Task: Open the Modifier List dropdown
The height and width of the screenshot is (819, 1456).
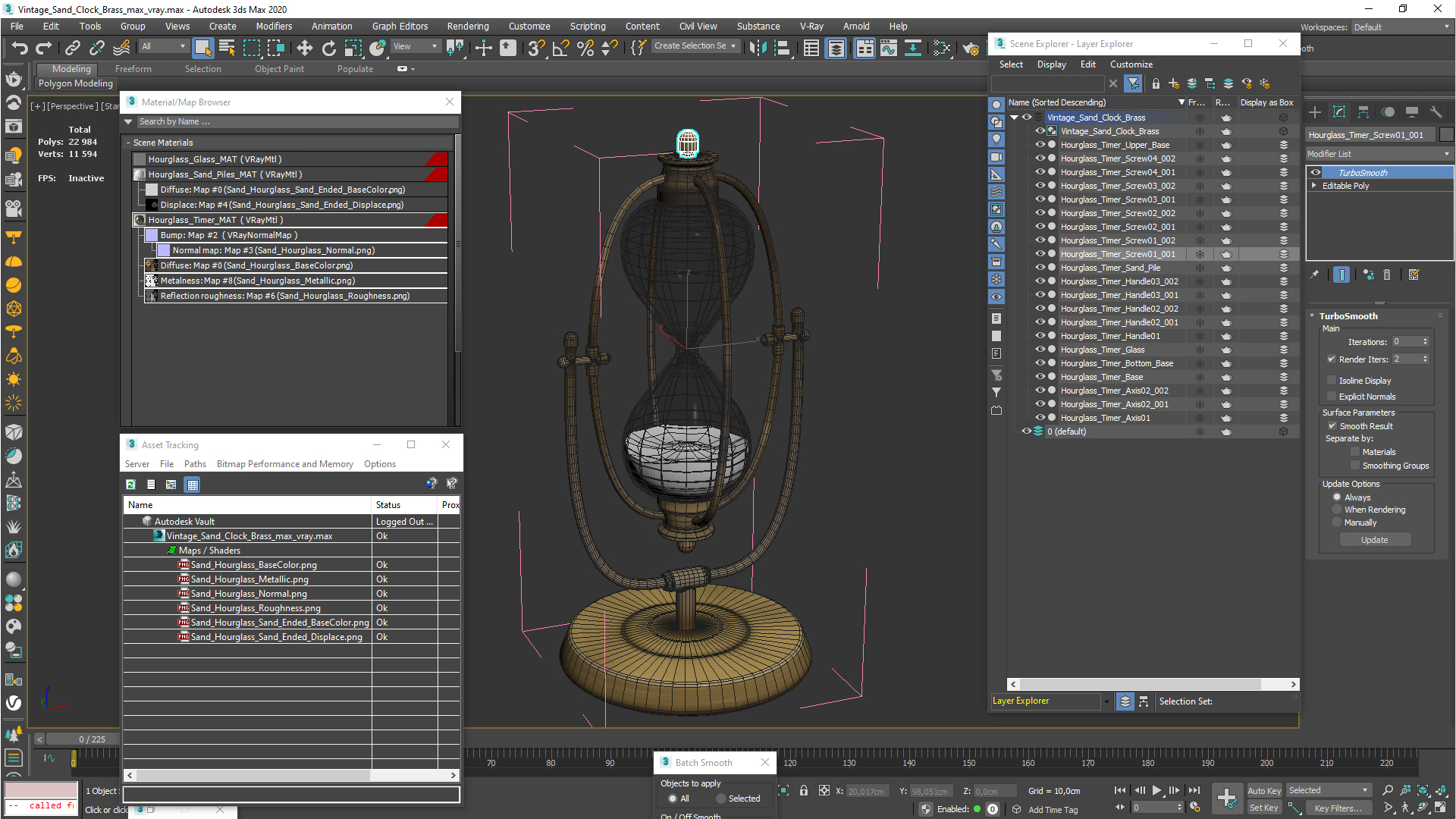Action: [x=1379, y=154]
